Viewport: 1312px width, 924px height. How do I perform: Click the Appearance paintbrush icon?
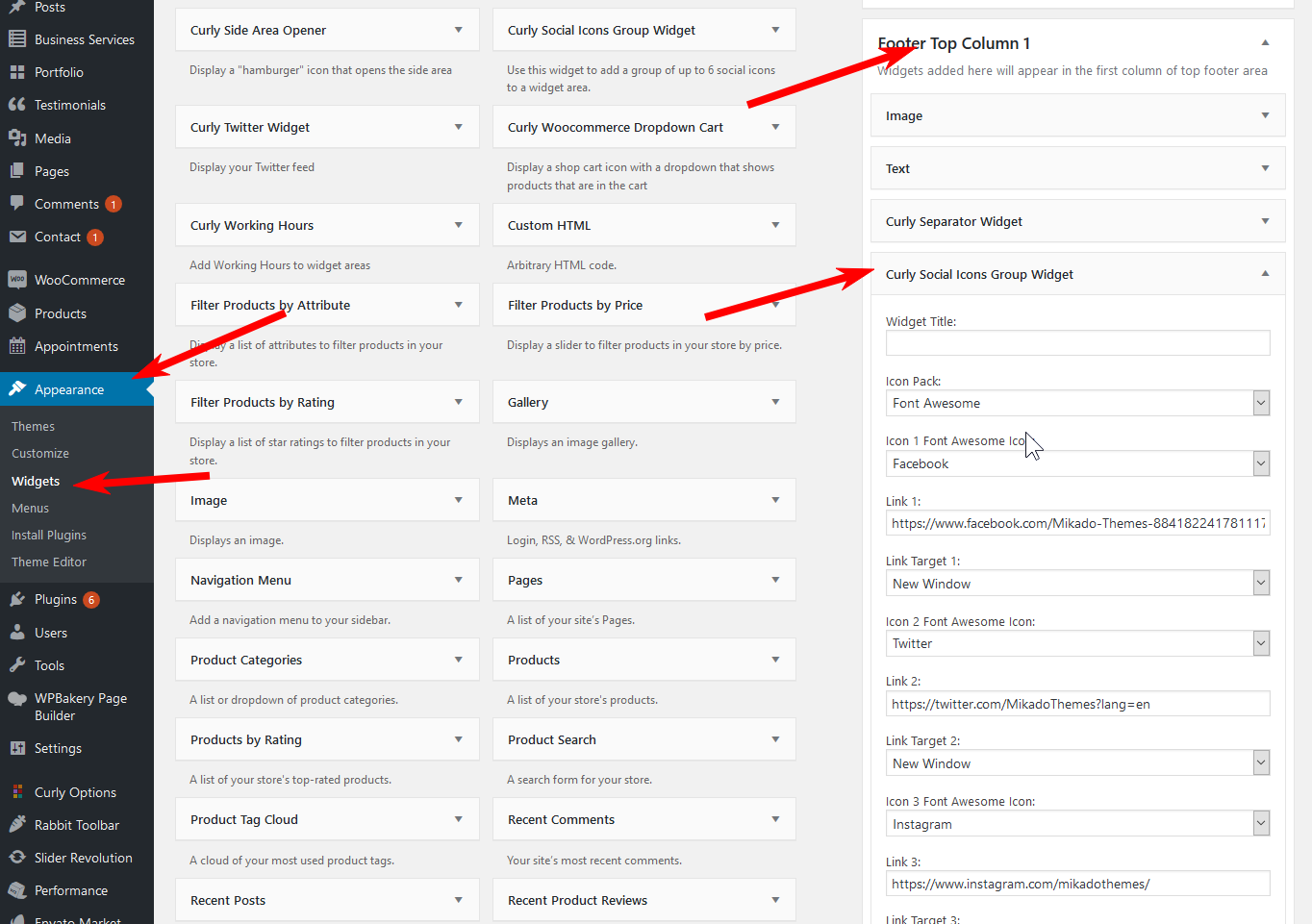(x=17, y=389)
